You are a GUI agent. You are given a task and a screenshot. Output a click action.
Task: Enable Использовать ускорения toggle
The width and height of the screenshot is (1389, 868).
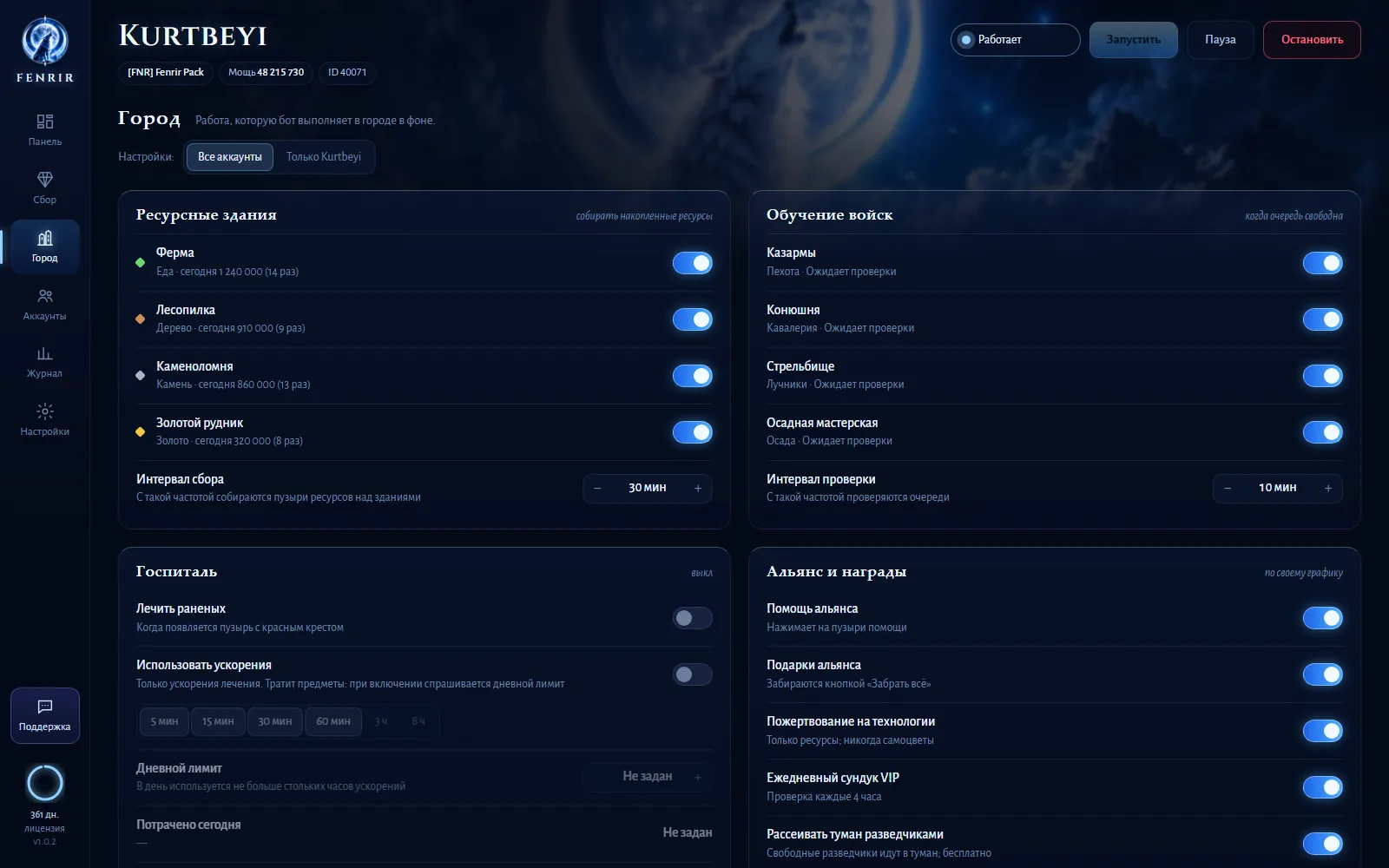pos(693,674)
